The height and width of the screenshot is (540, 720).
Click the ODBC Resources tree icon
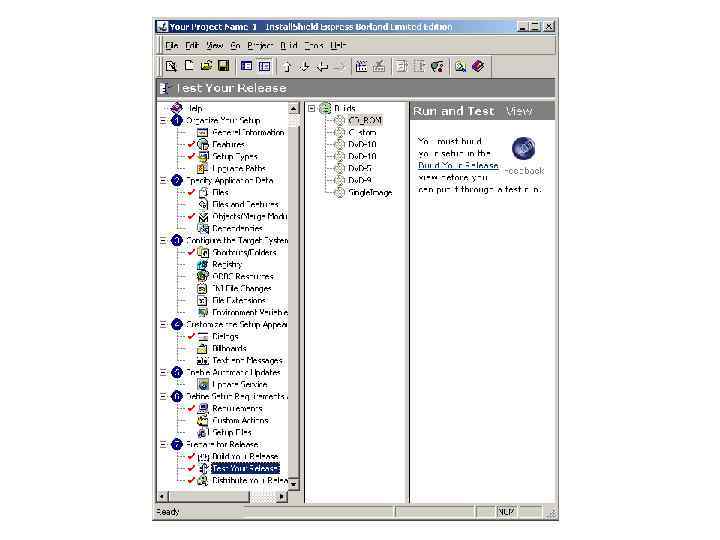[x=202, y=276]
